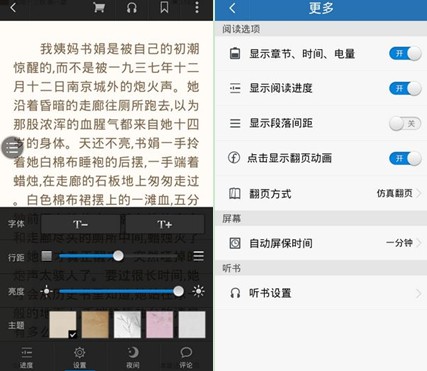Click the clock icon beside 自动屏保时间
The height and width of the screenshot is (371, 427).
(x=235, y=243)
